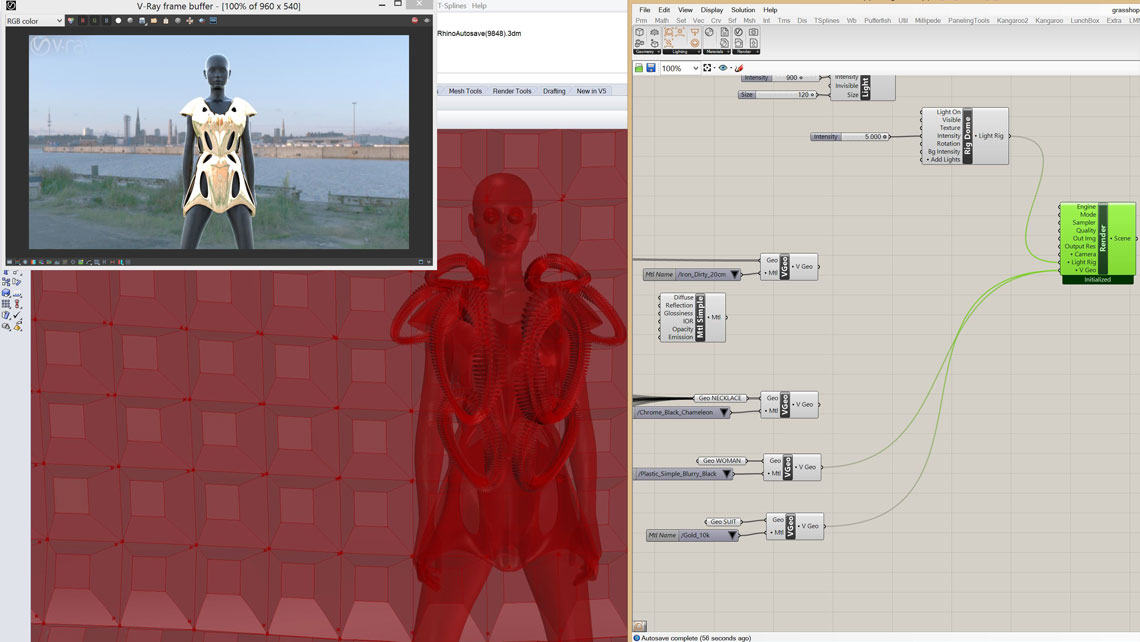Image resolution: width=1140 pixels, height=642 pixels.
Task: Open the Gold_10k material dropdown arrow
Action: pos(732,535)
